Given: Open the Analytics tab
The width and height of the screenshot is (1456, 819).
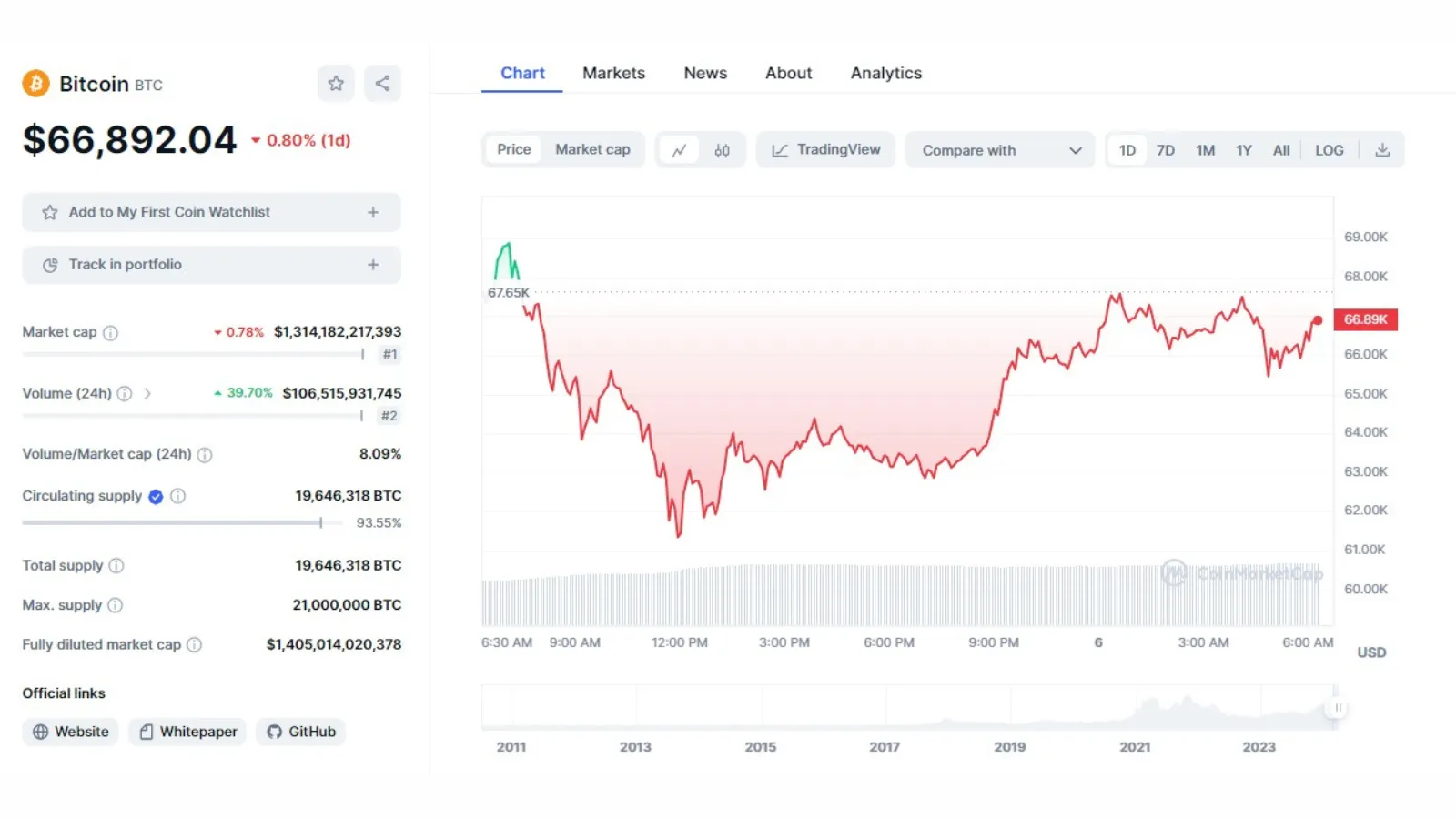Looking at the screenshot, I should point(886,73).
